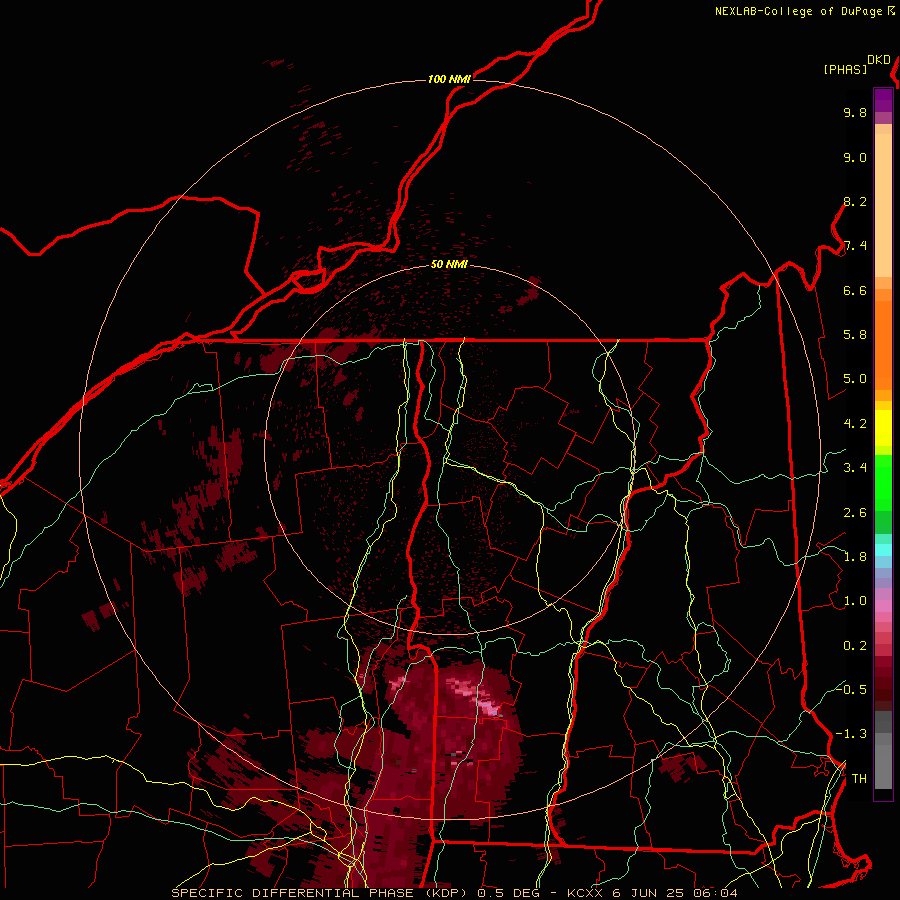The height and width of the screenshot is (900, 900).
Task: Click the [PHAS] units label
Action: click(845, 69)
